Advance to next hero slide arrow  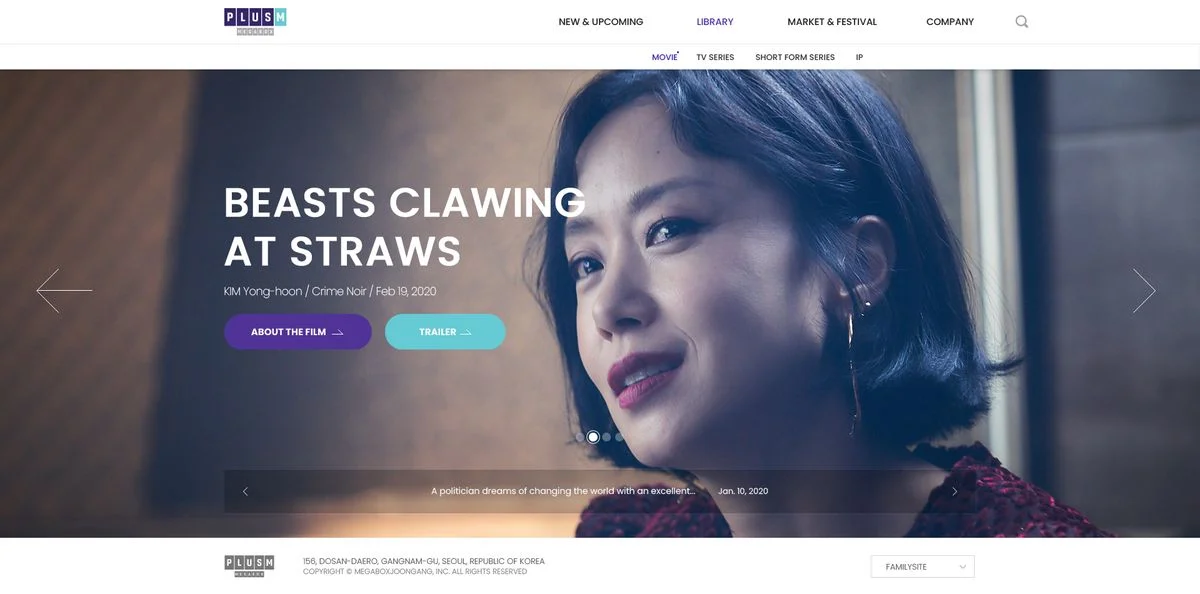click(1144, 290)
